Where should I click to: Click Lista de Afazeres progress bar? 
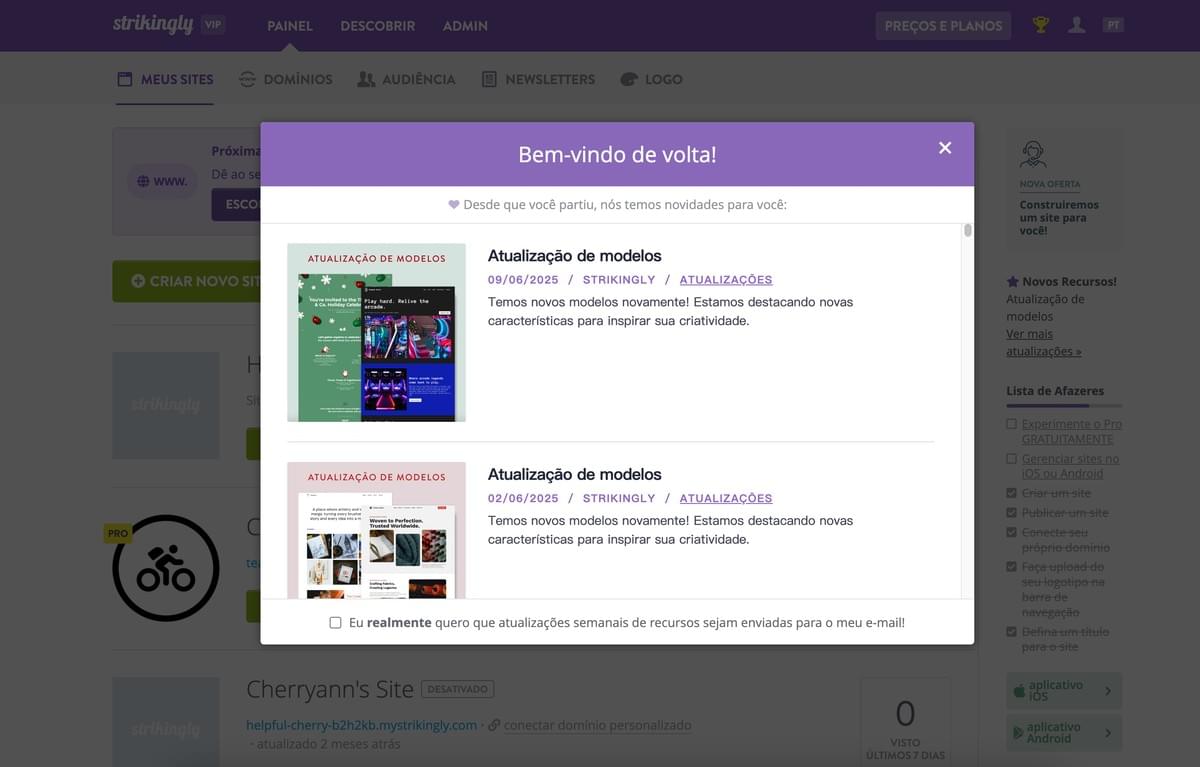(x=1064, y=406)
